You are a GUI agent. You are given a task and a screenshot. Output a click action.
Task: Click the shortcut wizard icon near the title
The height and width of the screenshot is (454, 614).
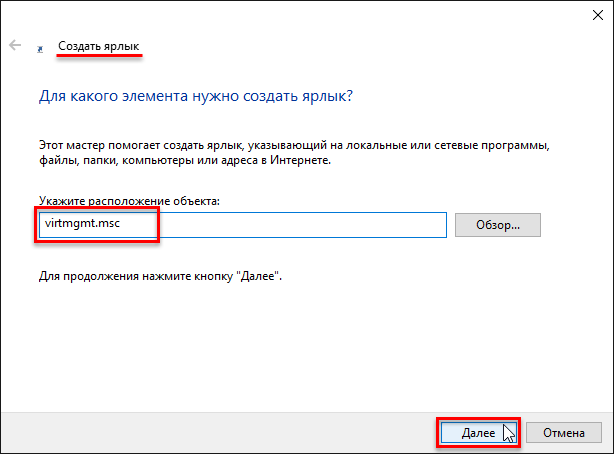[40, 49]
